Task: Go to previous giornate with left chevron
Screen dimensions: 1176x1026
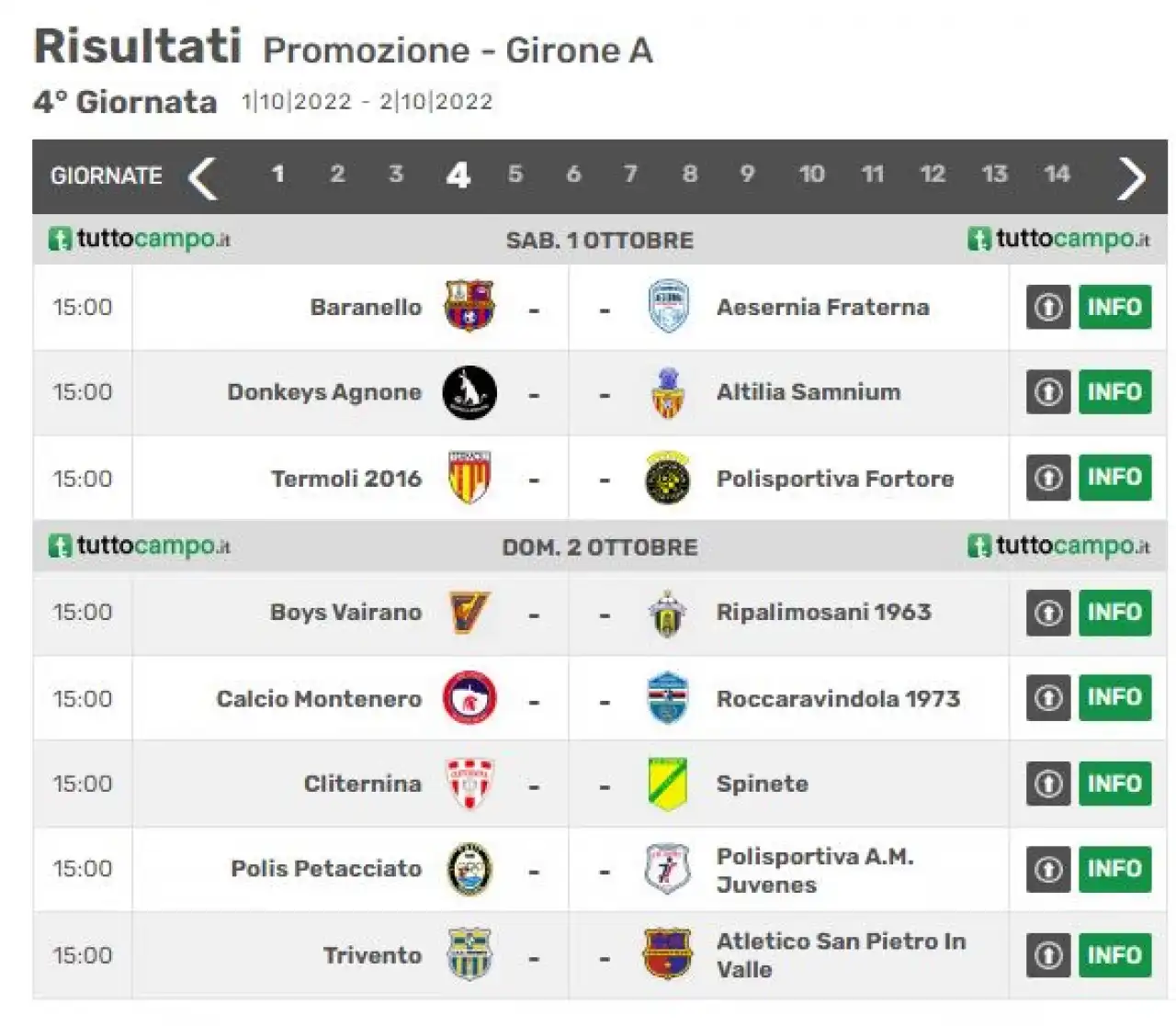Action: coord(203,177)
